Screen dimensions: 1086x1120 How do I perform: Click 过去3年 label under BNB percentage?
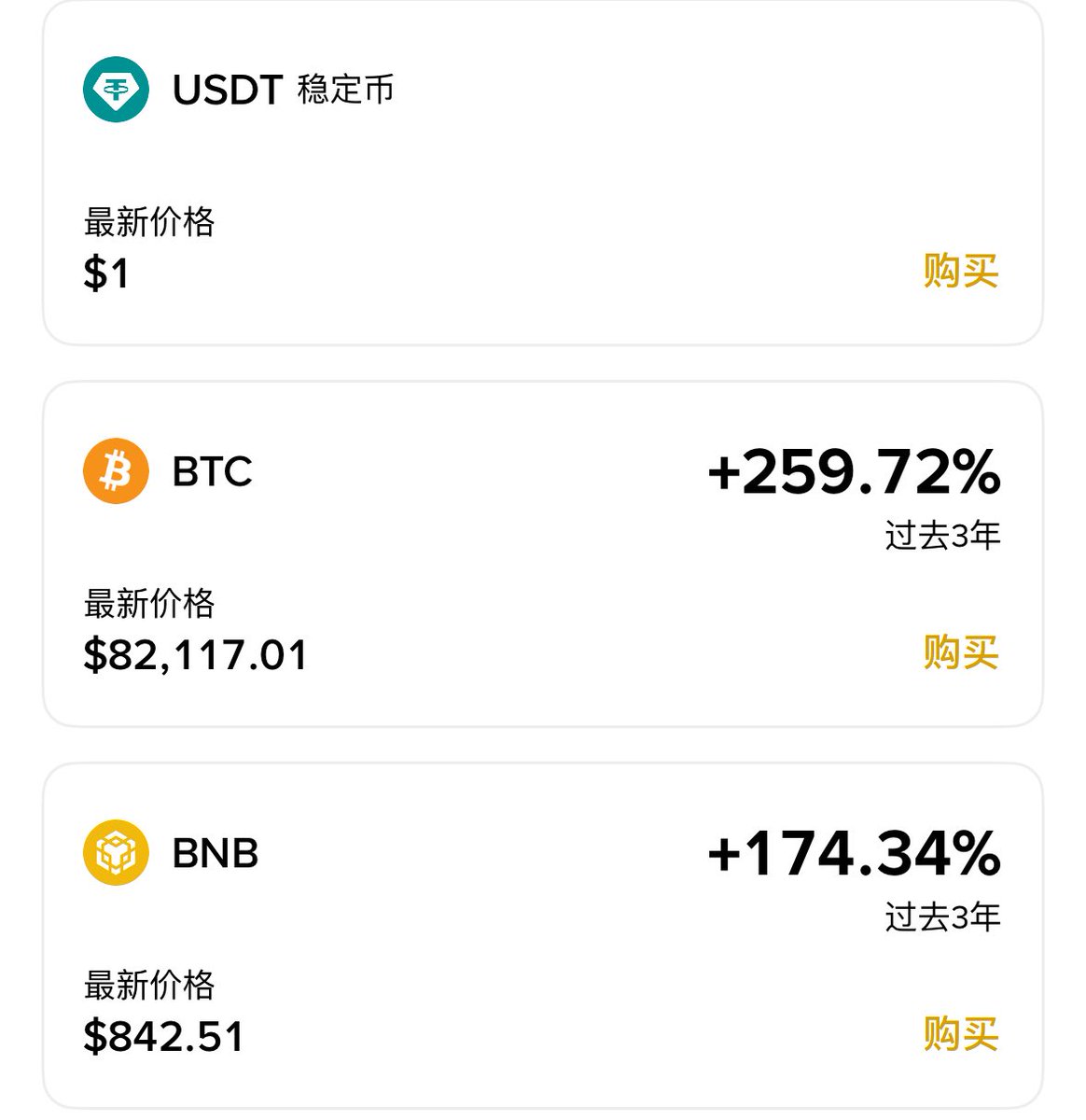pos(942,917)
